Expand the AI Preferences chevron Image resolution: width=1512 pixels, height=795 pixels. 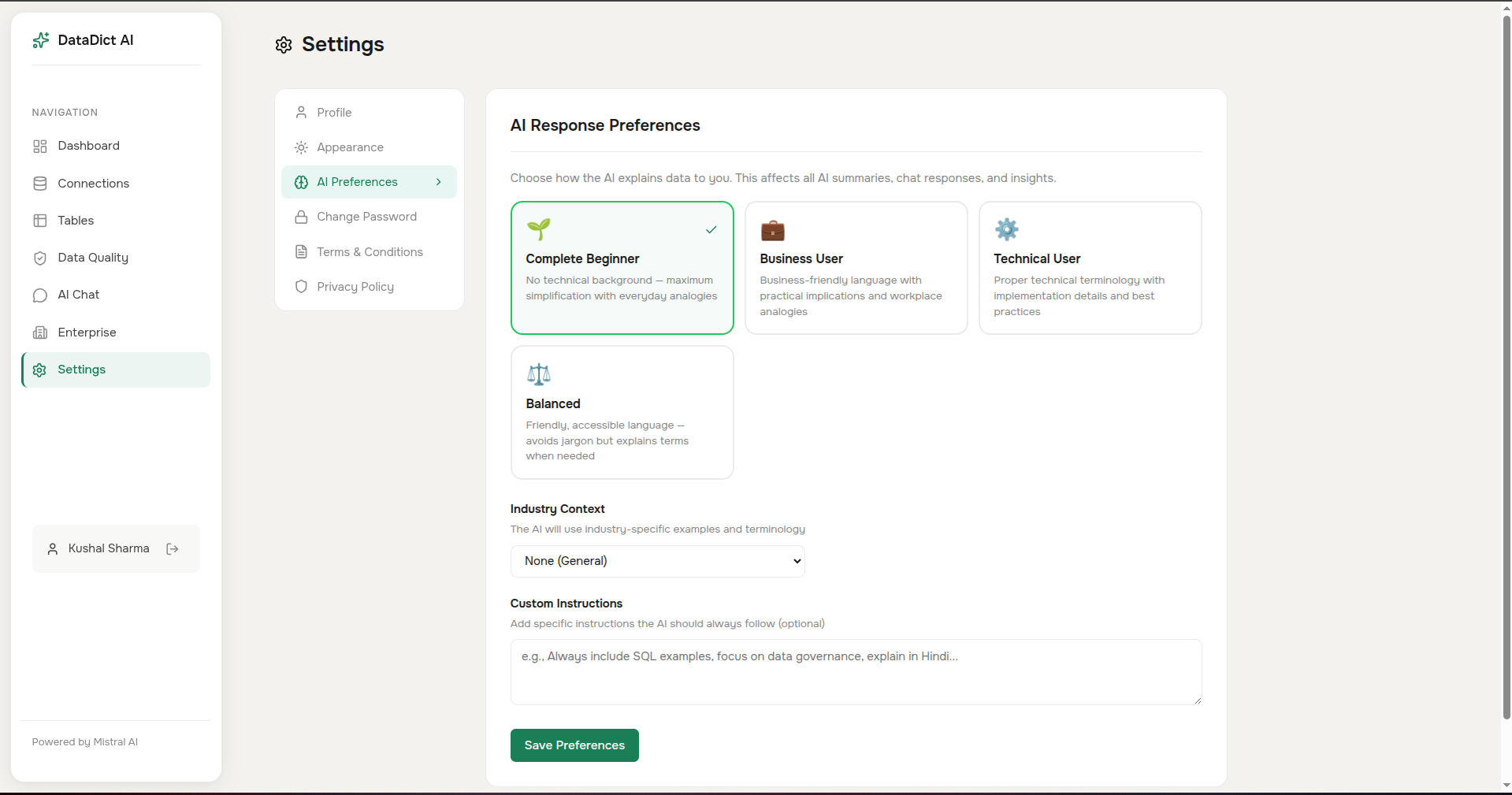(438, 182)
